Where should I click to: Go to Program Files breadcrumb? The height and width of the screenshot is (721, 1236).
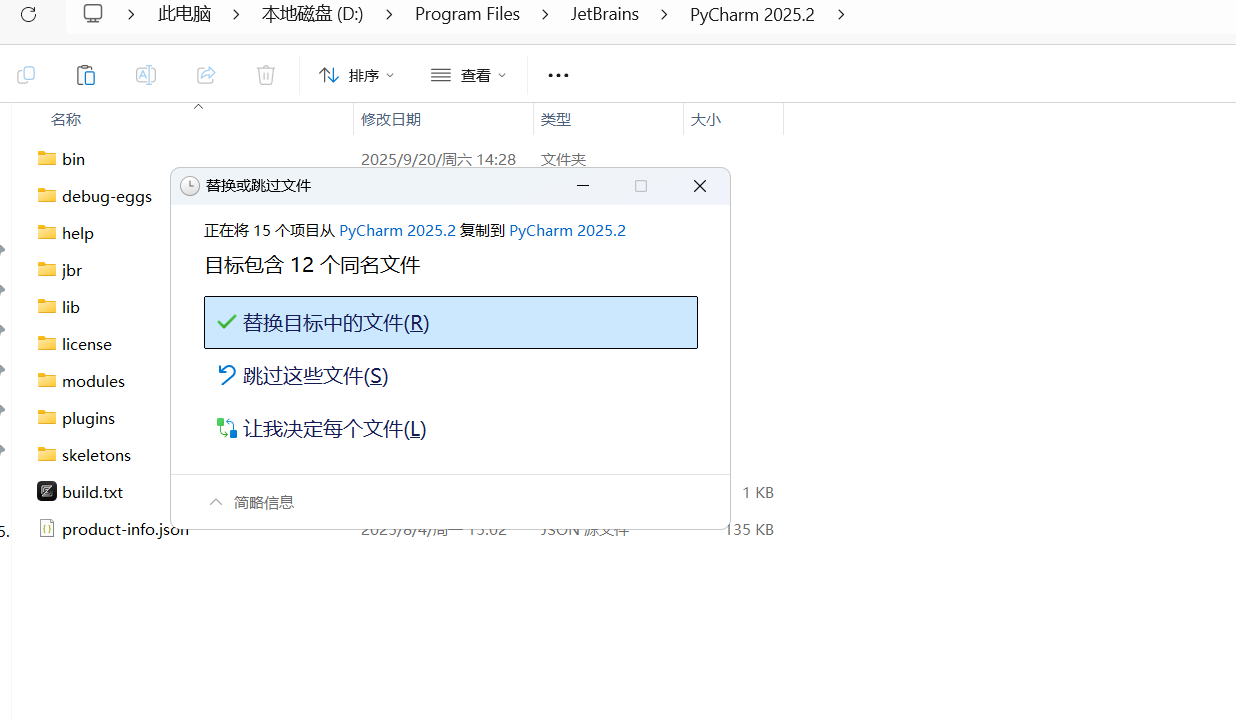pyautogui.click(x=467, y=14)
